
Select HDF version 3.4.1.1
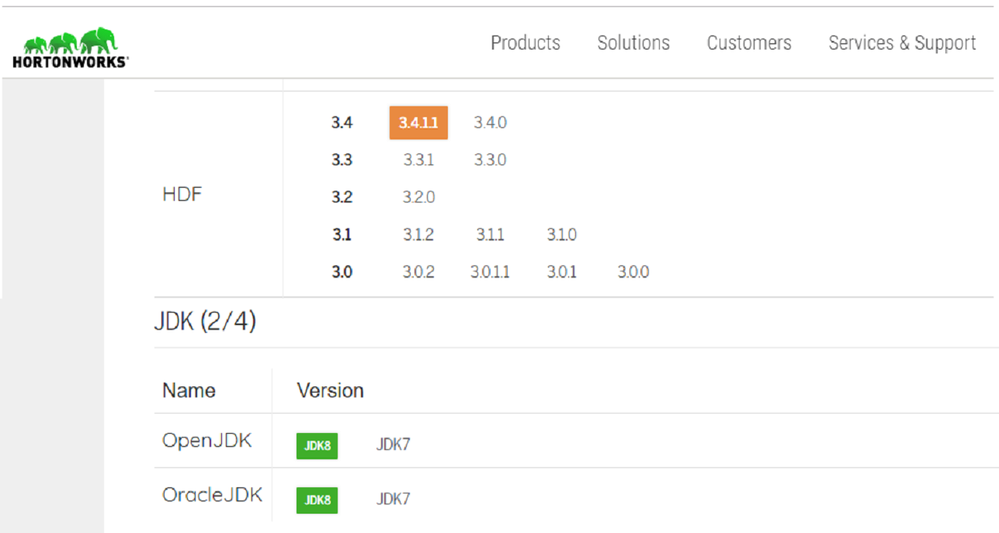[418, 123]
